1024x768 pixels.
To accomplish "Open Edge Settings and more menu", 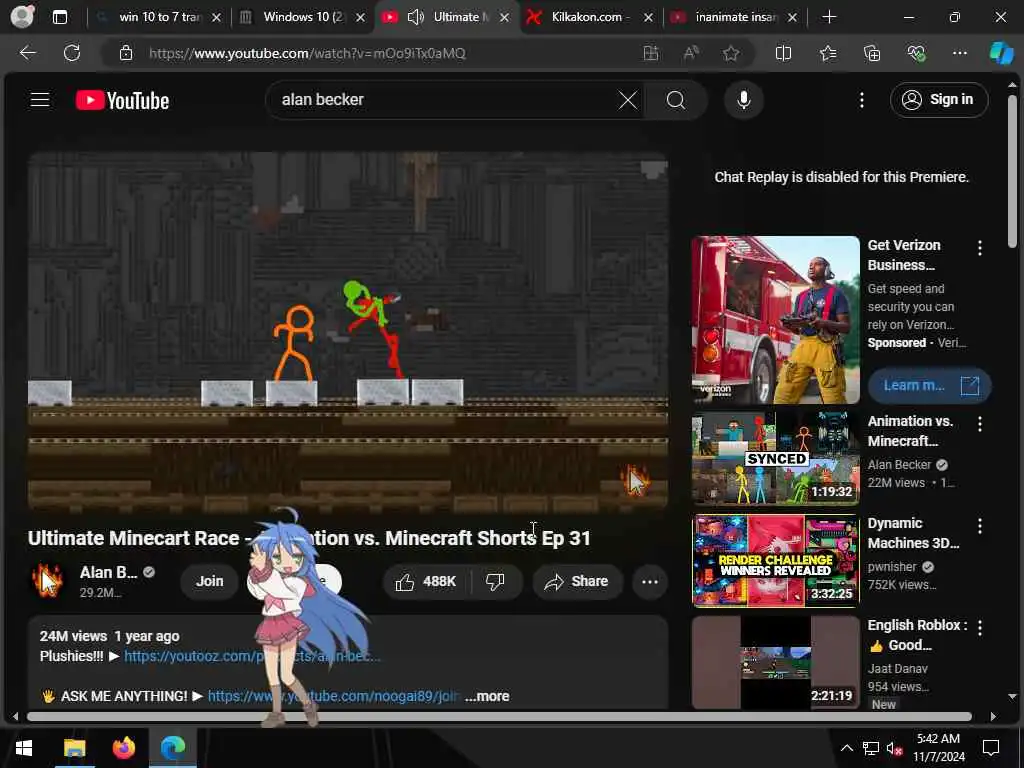I will coord(959,53).
